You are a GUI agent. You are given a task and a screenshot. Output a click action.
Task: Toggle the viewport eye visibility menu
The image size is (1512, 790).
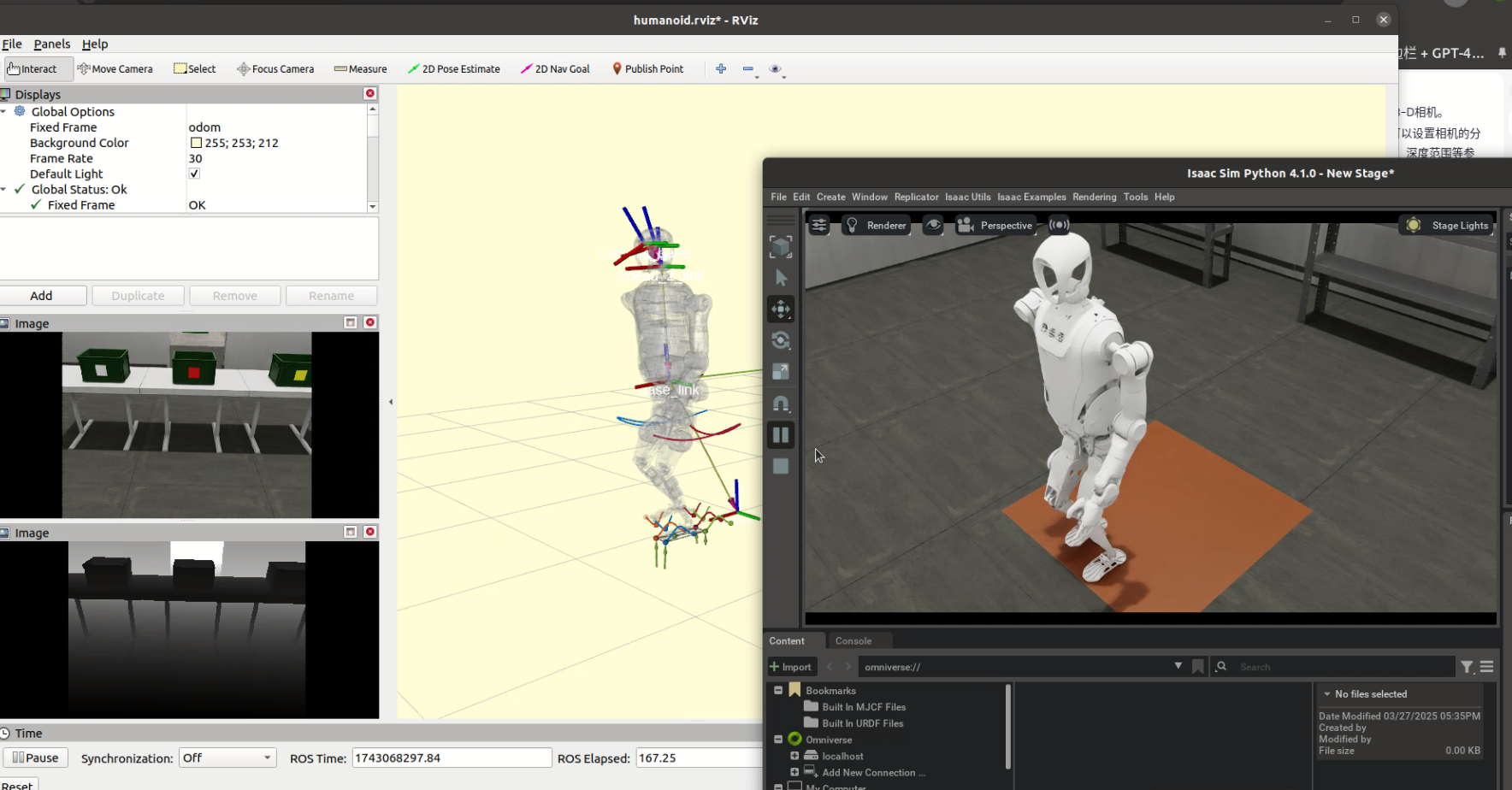[x=933, y=225]
